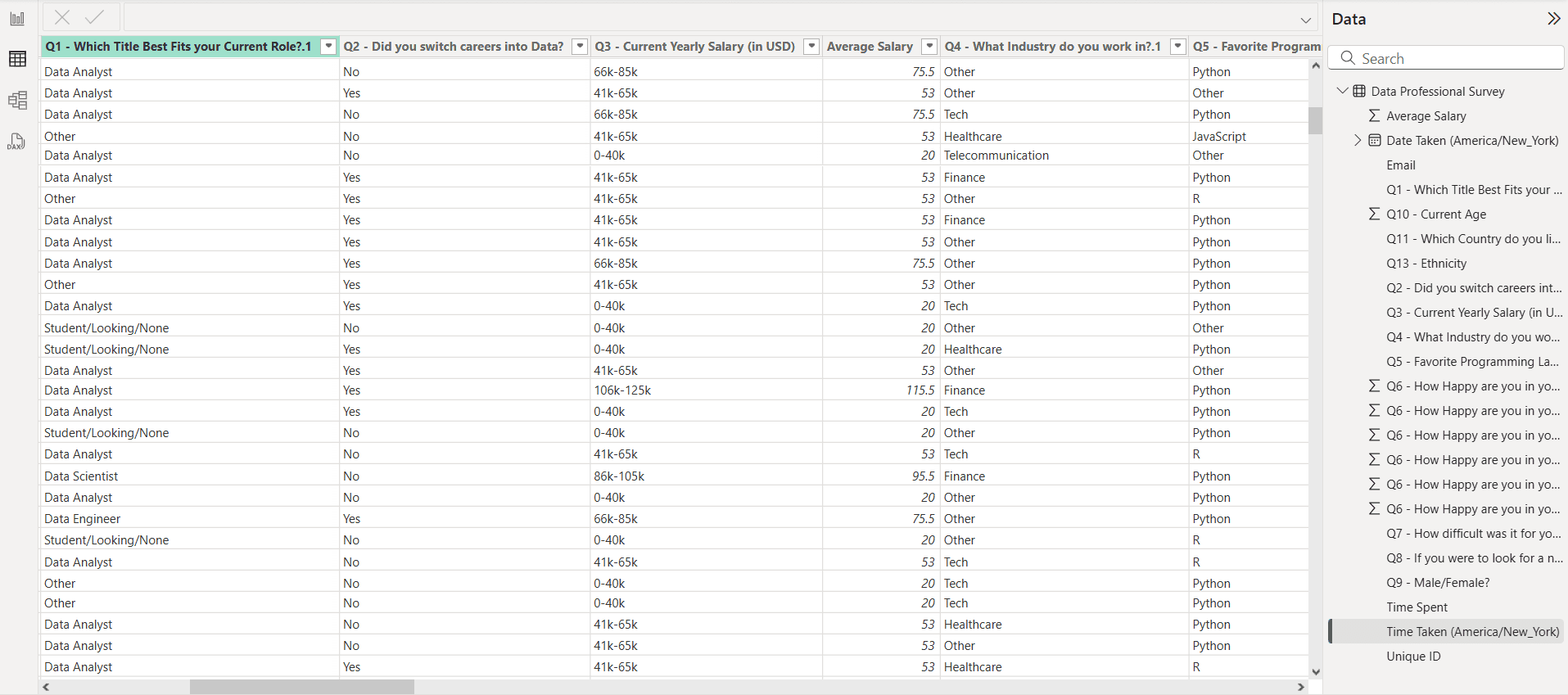
Task: Open filter dropdown for Q3 salary column
Action: (811, 47)
